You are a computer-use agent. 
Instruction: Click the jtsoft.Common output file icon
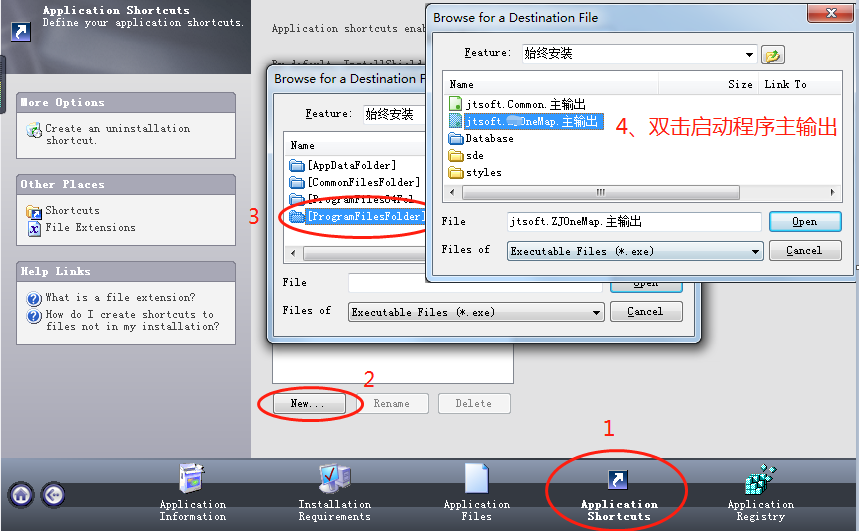pyautogui.click(x=455, y=104)
